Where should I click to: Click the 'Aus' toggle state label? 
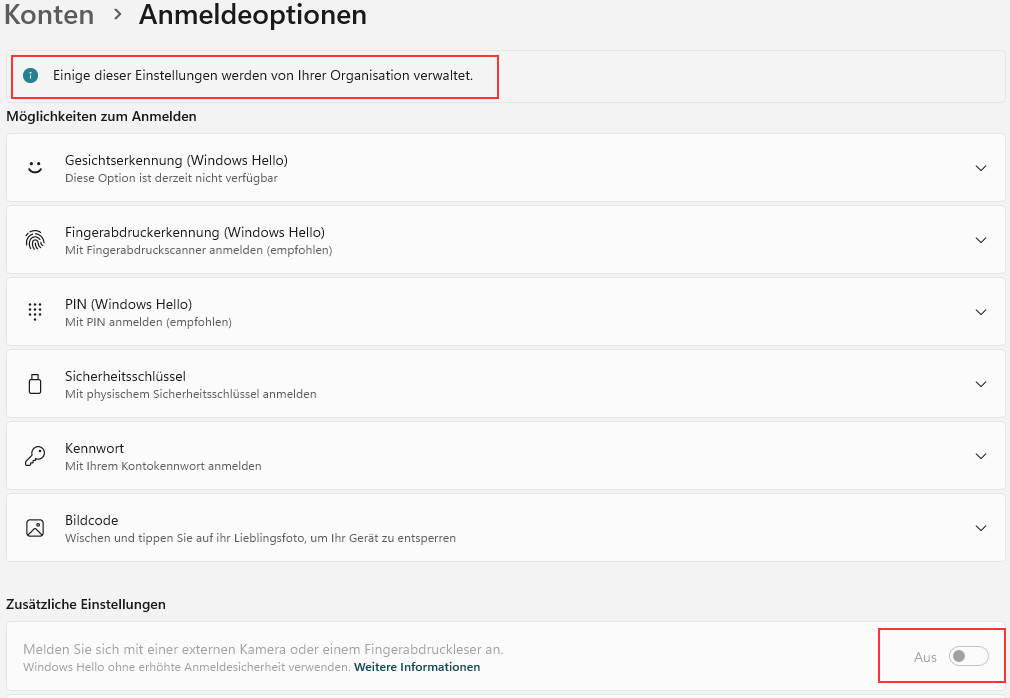pos(925,657)
